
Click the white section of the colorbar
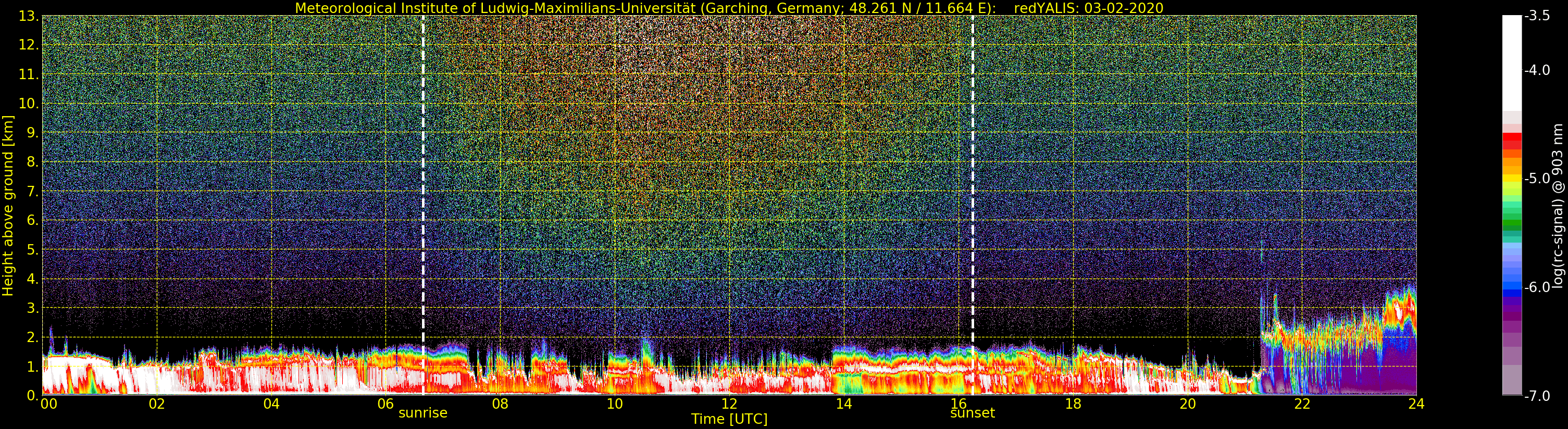pyautogui.click(x=1512, y=64)
